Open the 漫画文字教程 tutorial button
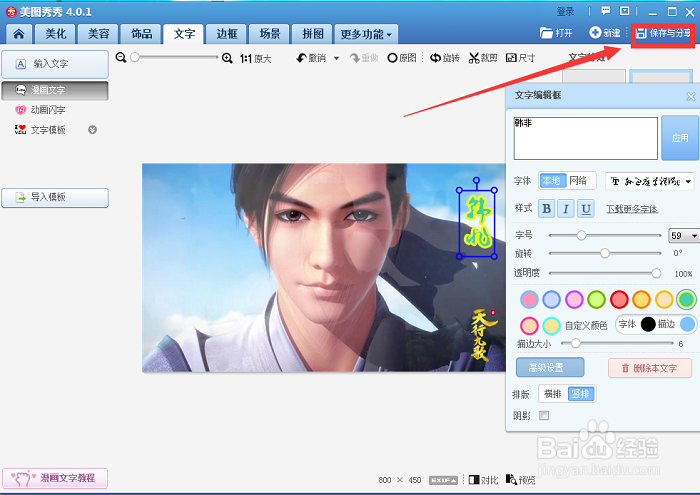 click(55, 478)
